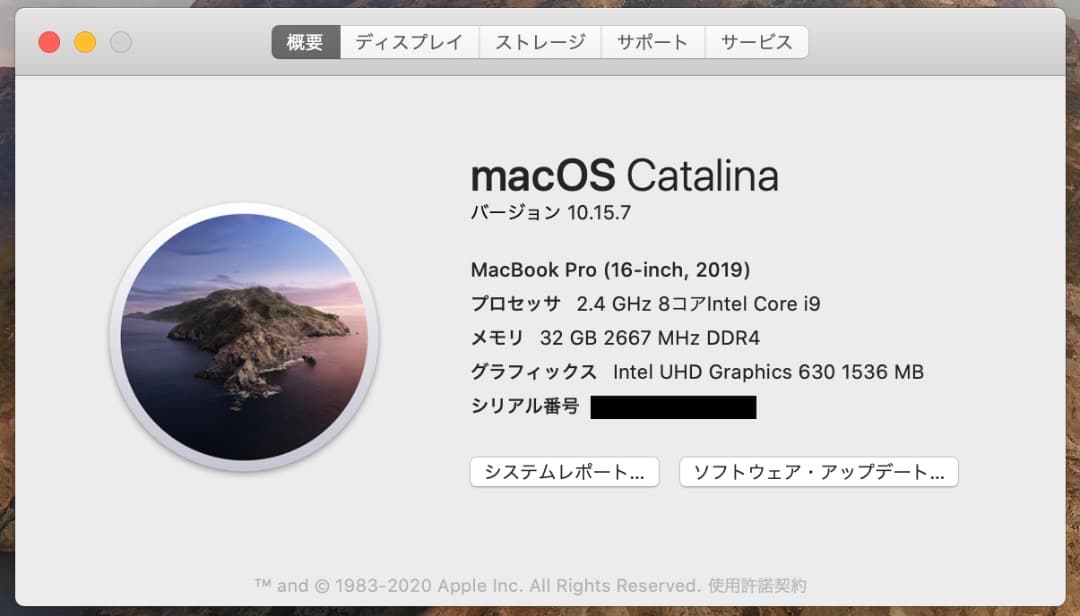Click the メモリ 32 GB spec line

(x=615, y=337)
